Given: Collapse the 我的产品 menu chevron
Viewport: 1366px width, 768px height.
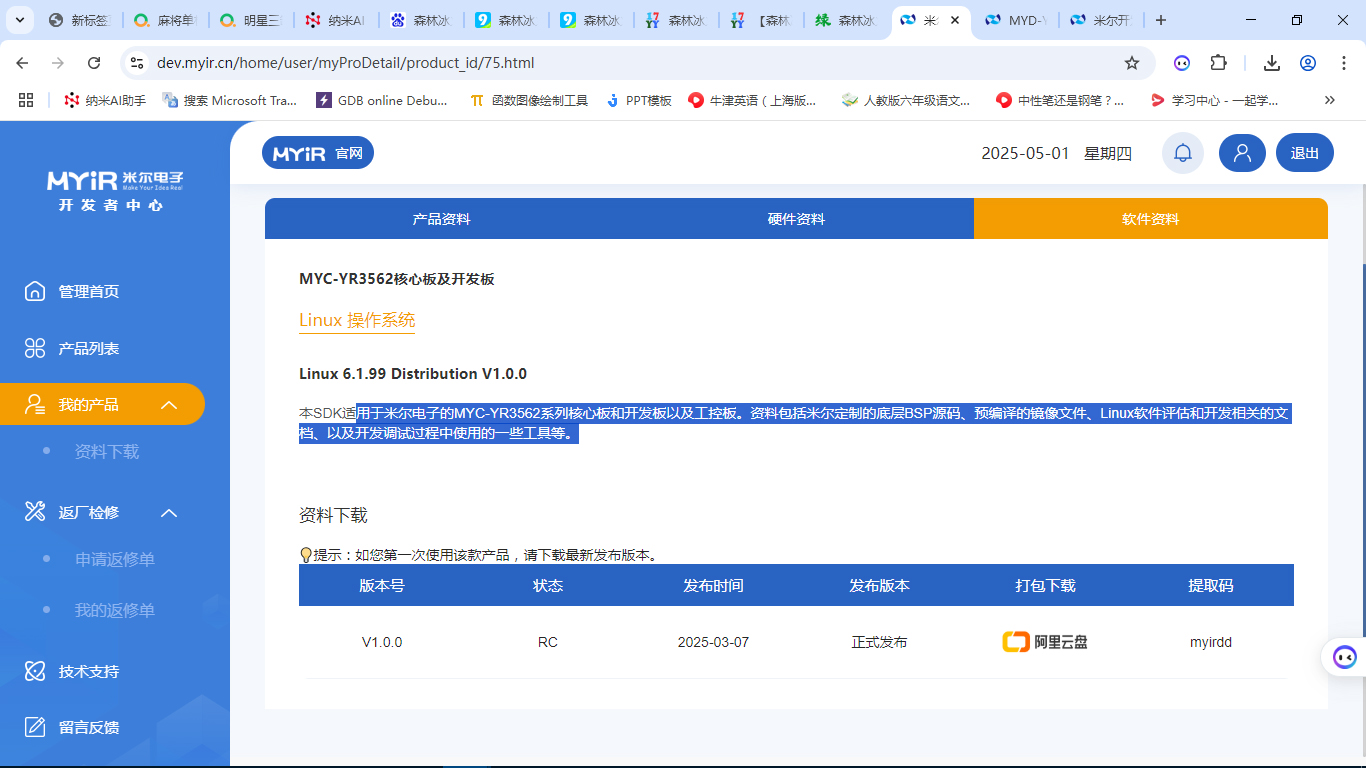Looking at the screenshot, I should click(x=169, y=405).
